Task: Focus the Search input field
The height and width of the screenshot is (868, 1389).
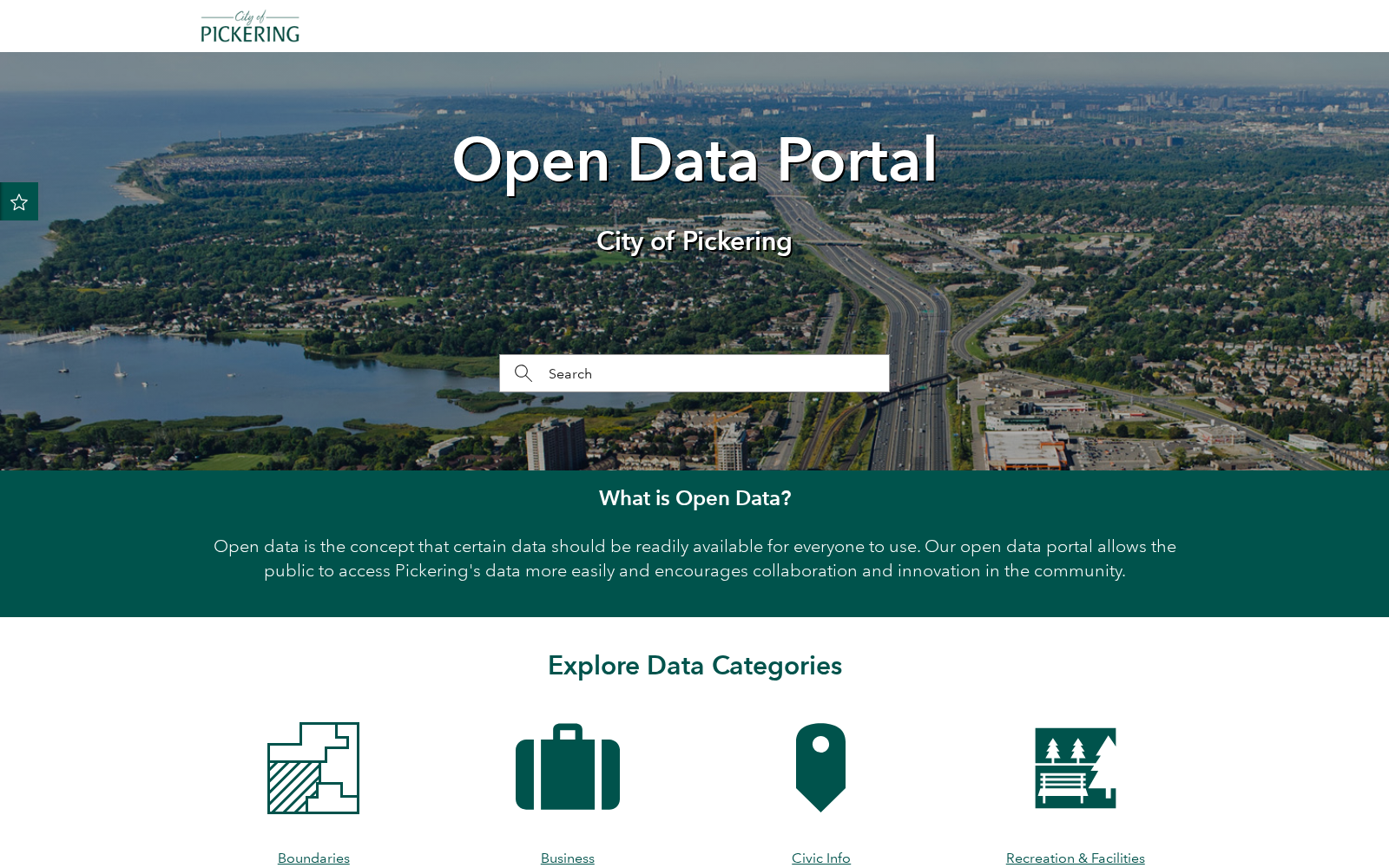Action: (694, 373)
